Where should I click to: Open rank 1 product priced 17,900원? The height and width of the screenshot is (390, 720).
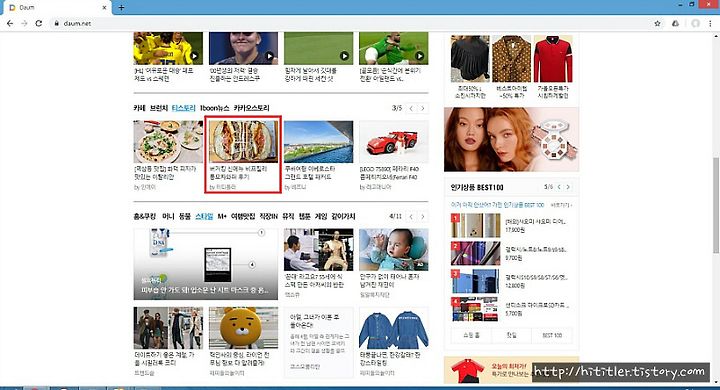512,226
